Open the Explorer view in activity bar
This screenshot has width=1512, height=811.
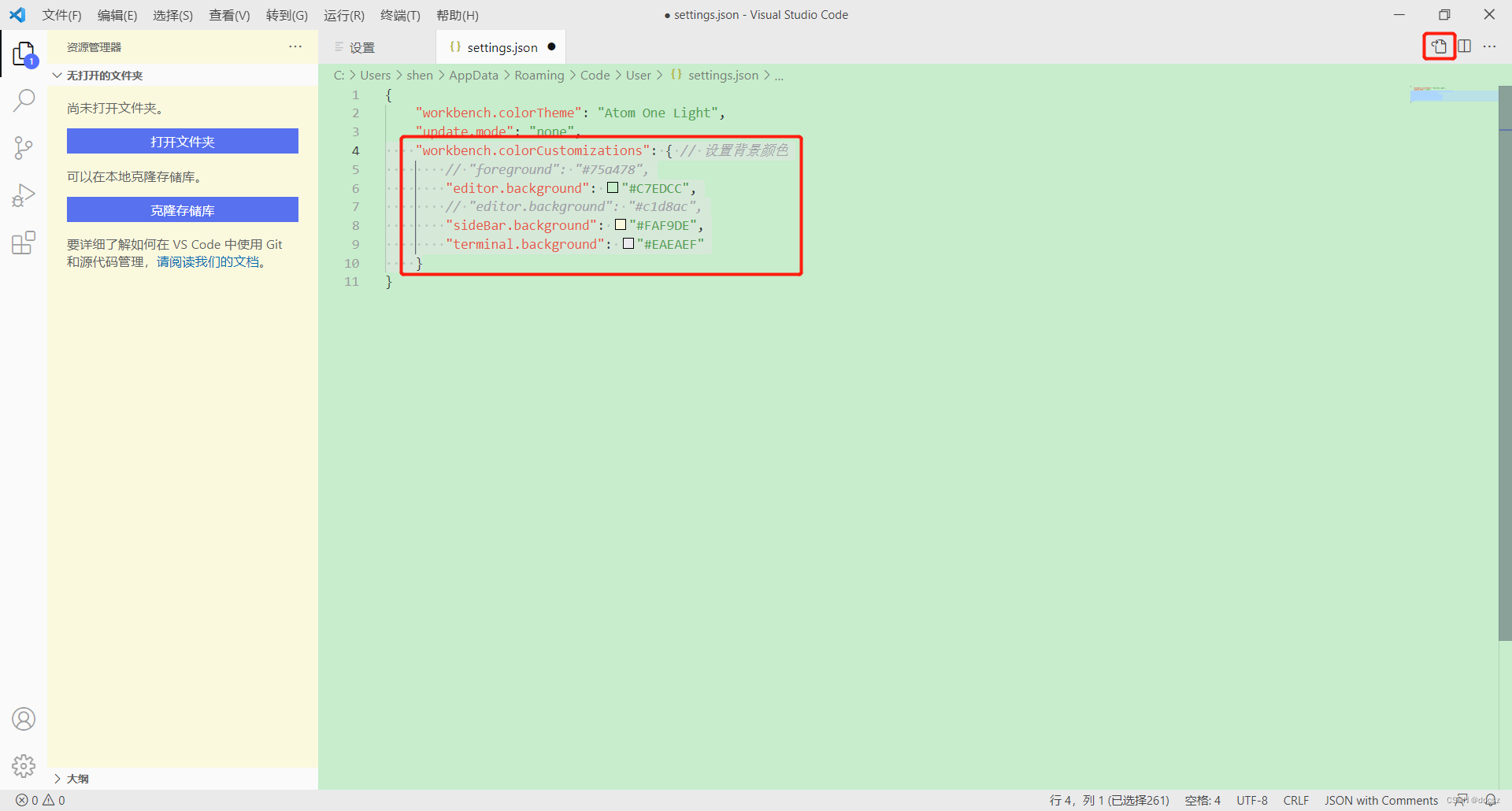point(24,54)
